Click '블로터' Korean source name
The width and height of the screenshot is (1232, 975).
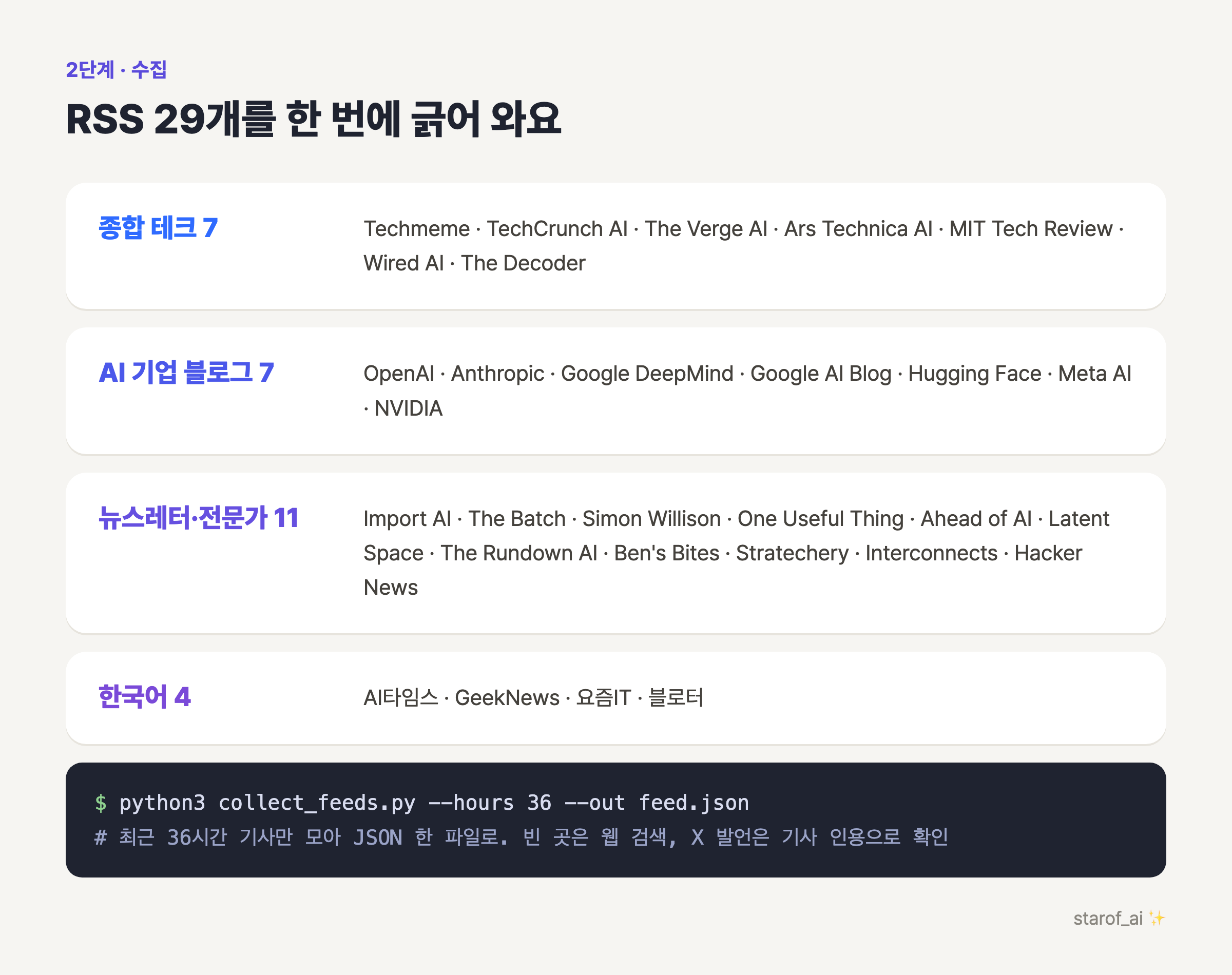point(676,697)
